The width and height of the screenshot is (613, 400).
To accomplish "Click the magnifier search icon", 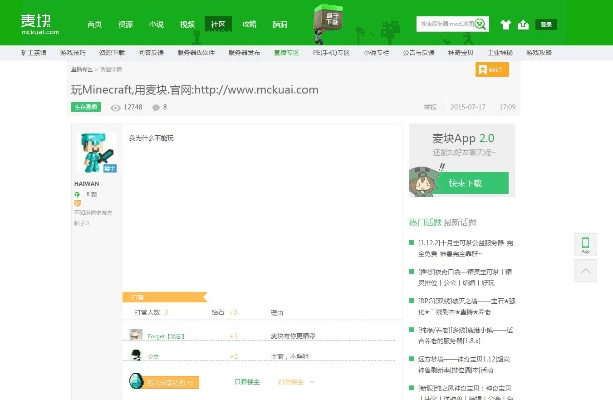I will pos(481,24).
